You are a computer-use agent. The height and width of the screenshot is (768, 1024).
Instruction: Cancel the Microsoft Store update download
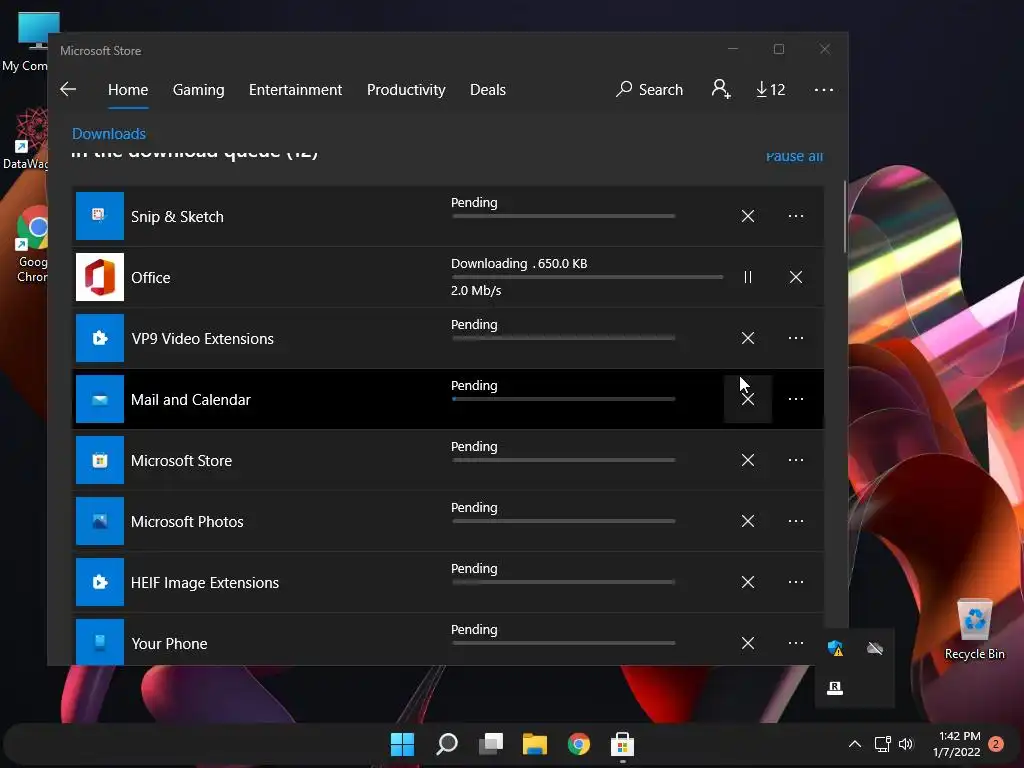[748, 460]
